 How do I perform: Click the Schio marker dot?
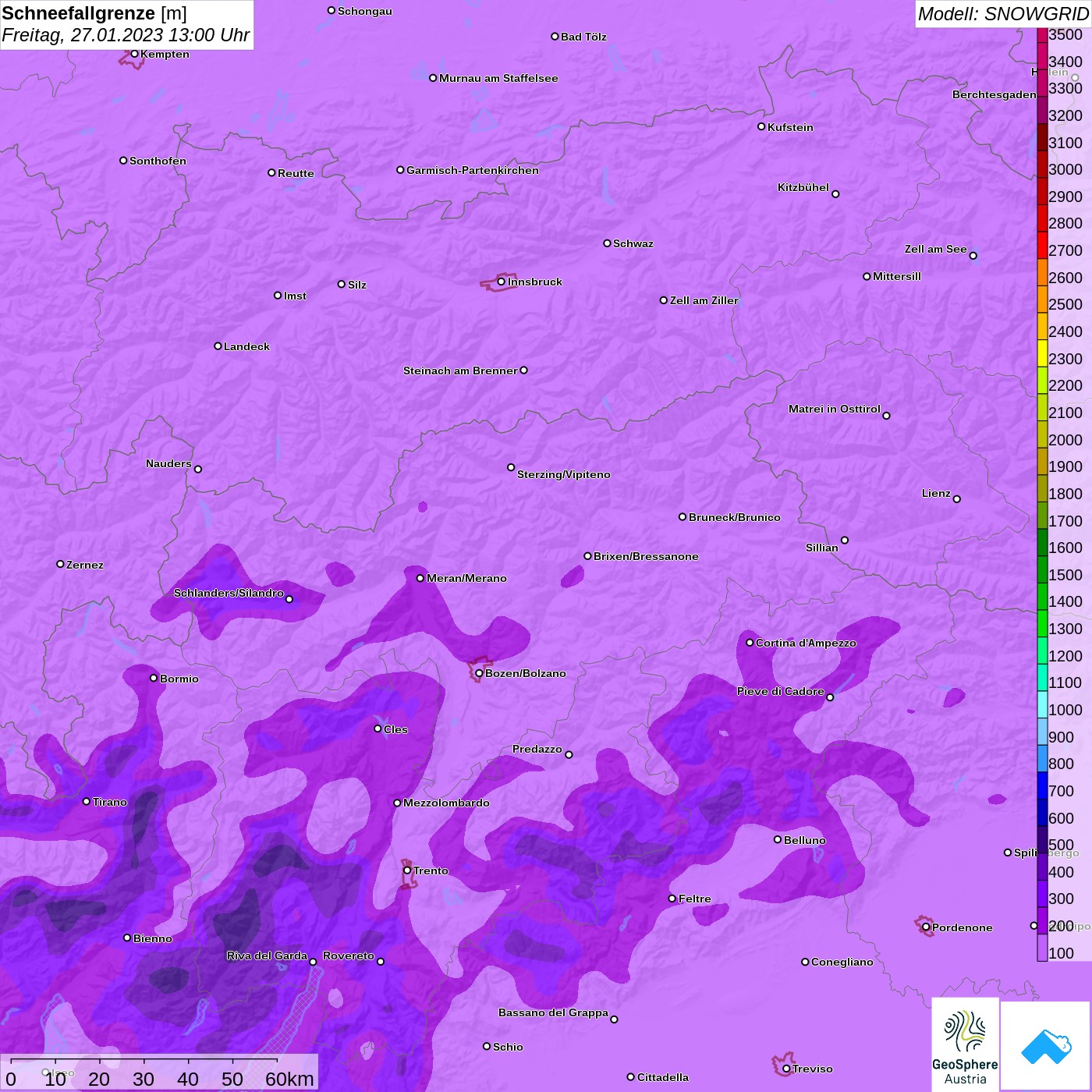pos(487,1047)
